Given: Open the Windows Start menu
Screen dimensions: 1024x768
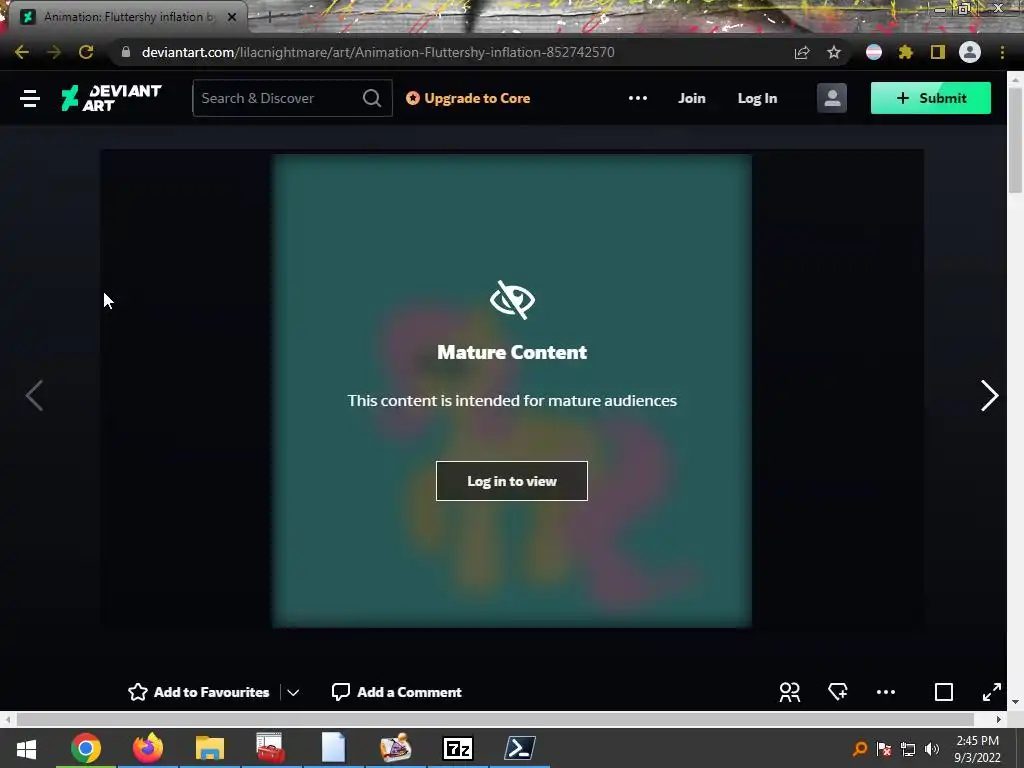Looking at the screenshot, I should 26,748.
